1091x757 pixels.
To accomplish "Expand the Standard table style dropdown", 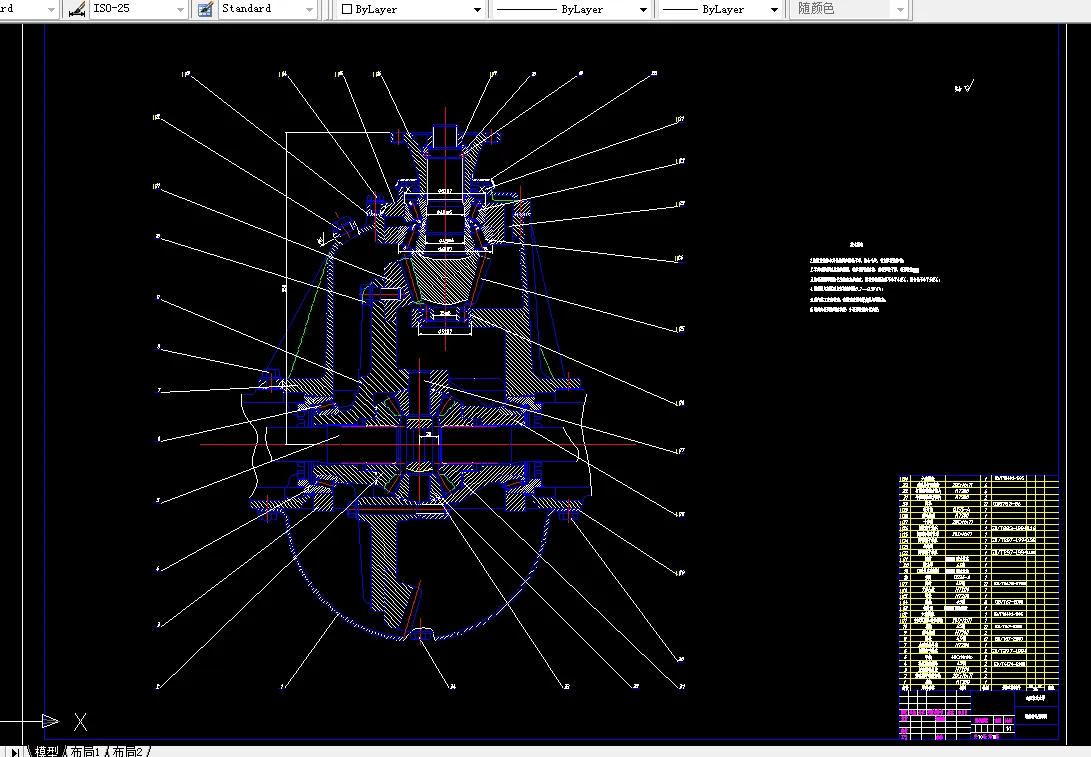I will pos(310,10).
